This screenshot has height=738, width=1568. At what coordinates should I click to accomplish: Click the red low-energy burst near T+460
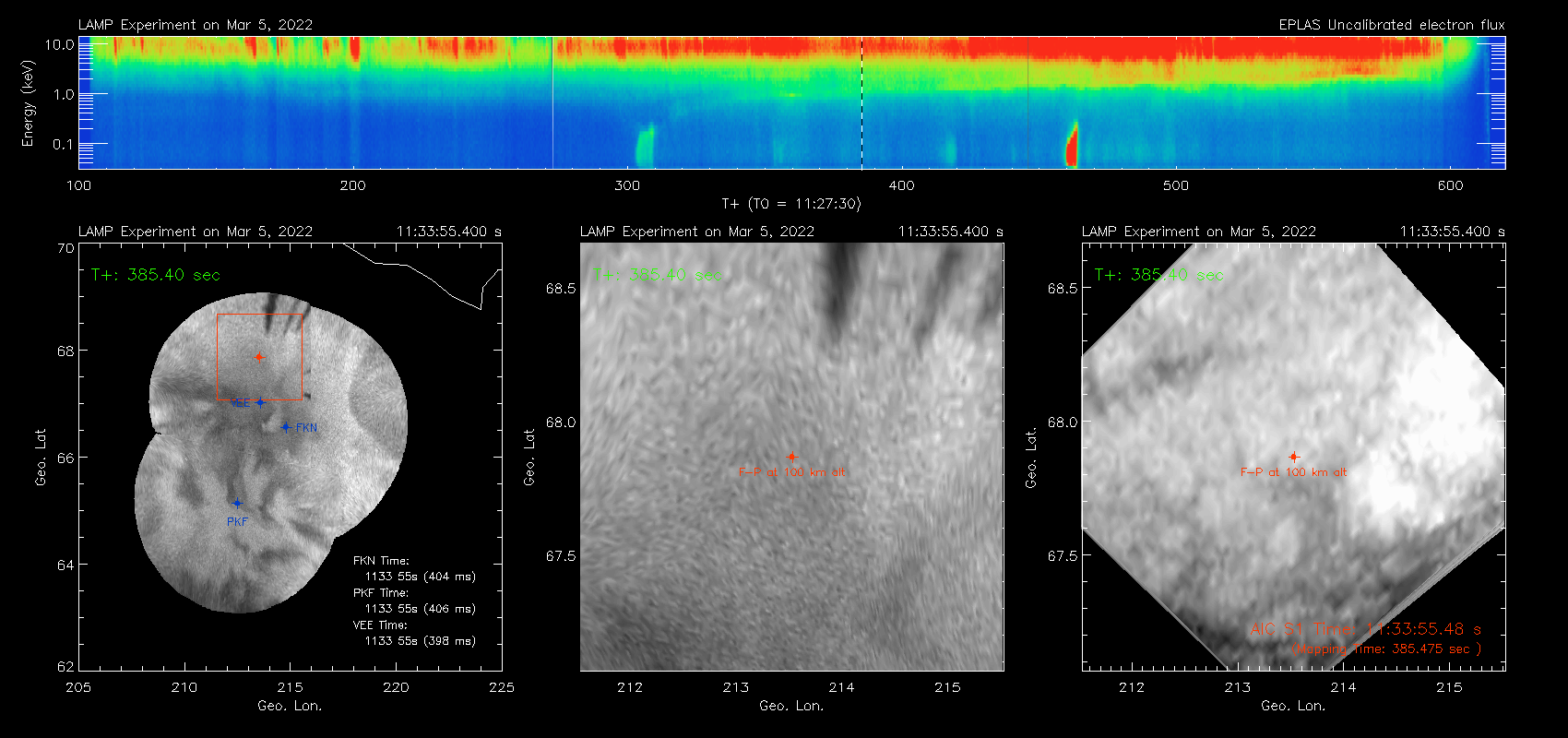(1072, 144)
